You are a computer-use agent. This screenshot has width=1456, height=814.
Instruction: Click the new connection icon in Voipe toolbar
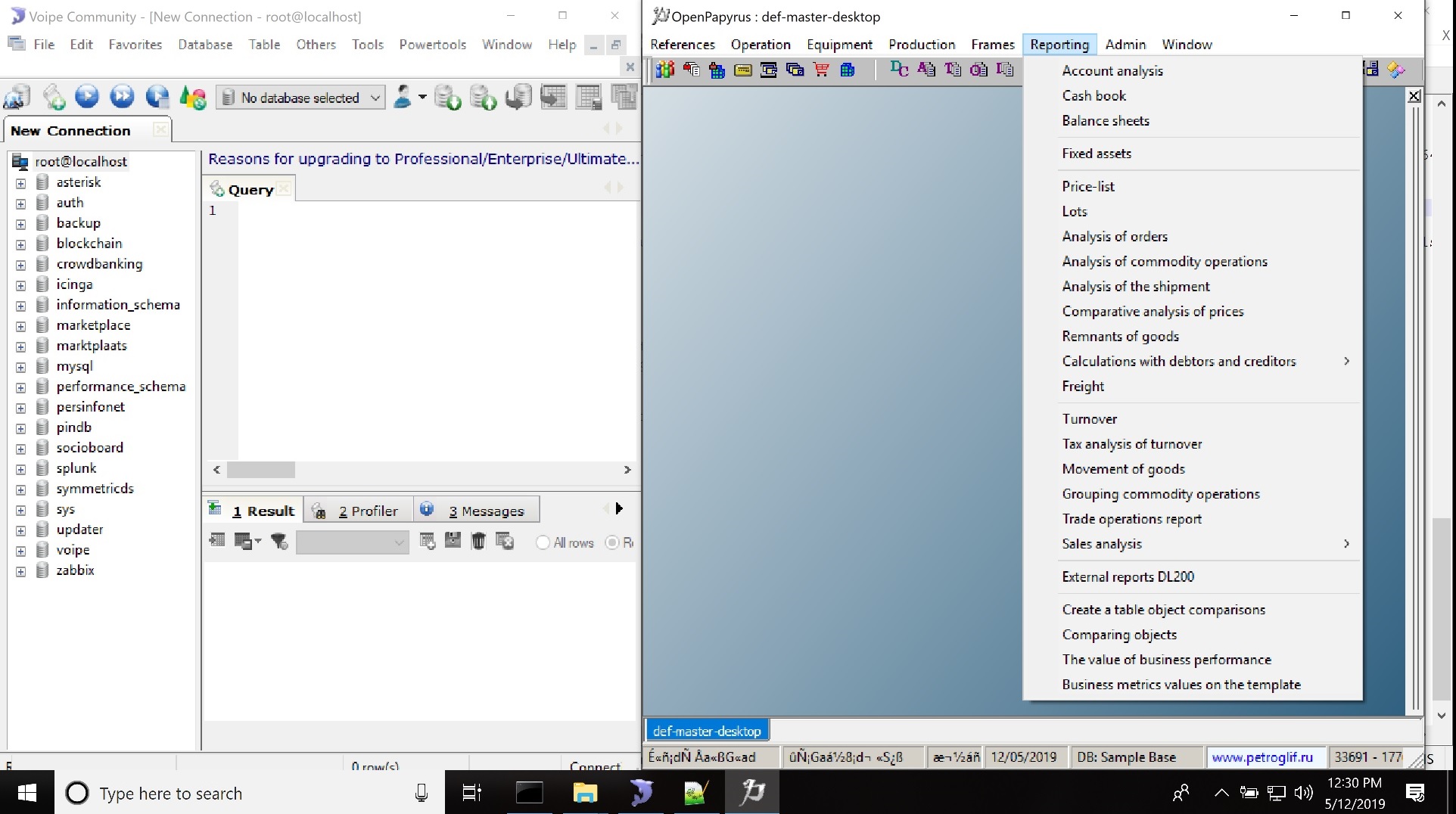(17, 97)
